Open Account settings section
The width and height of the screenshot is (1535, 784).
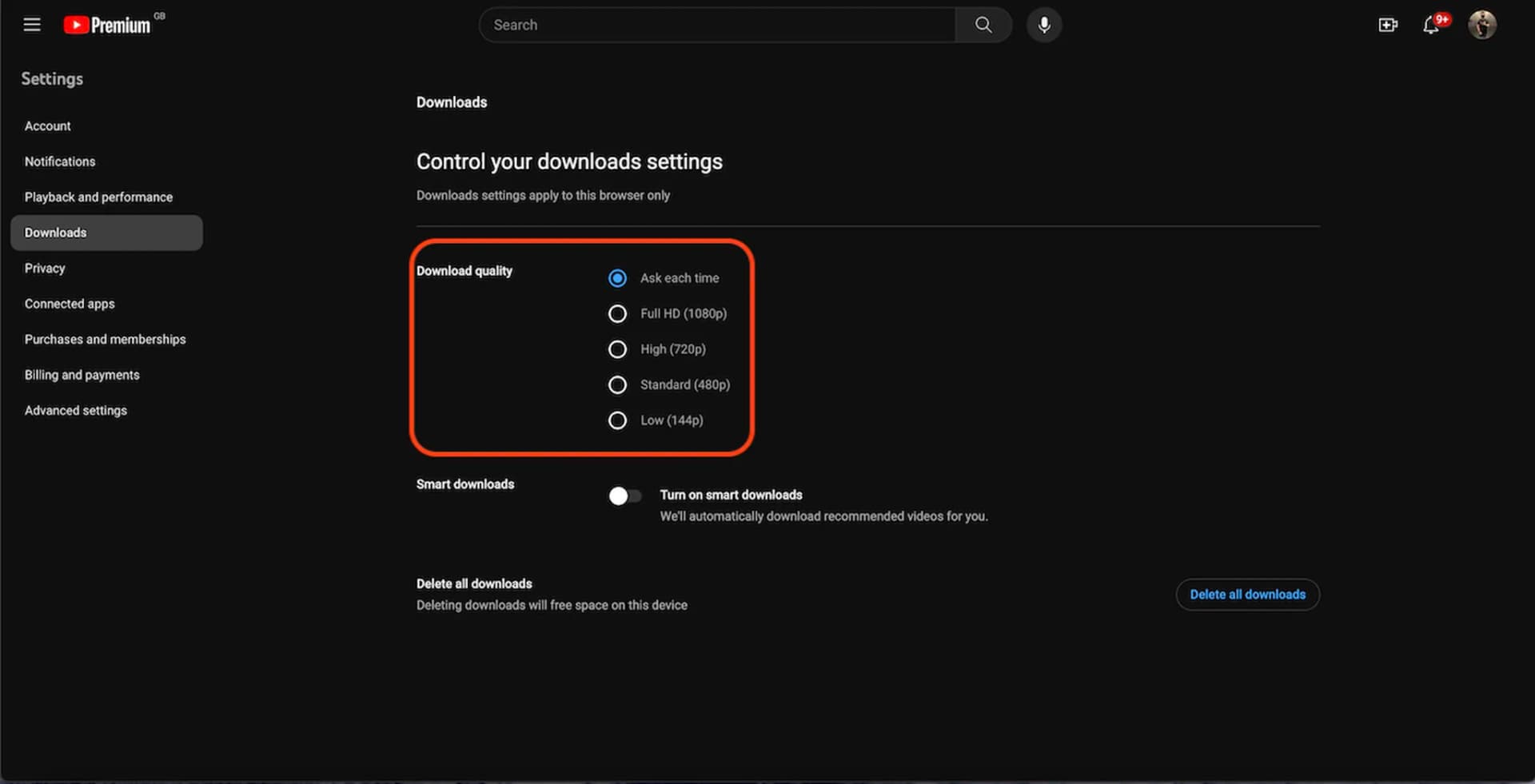[48, 126]
